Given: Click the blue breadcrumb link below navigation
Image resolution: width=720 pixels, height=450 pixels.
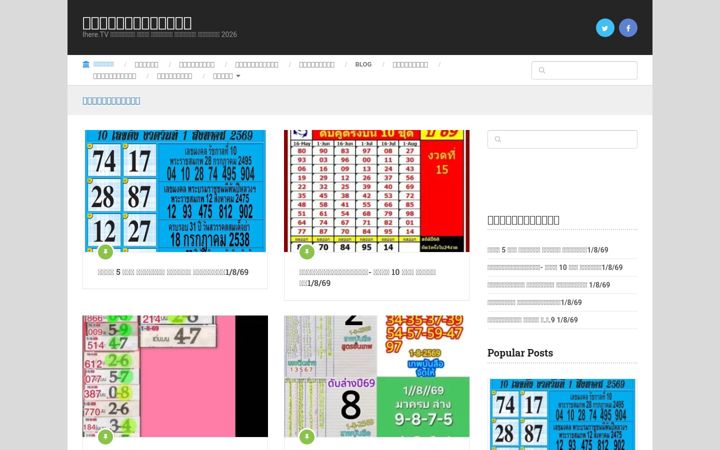Looking at the screenshot, I should [111, 101].
